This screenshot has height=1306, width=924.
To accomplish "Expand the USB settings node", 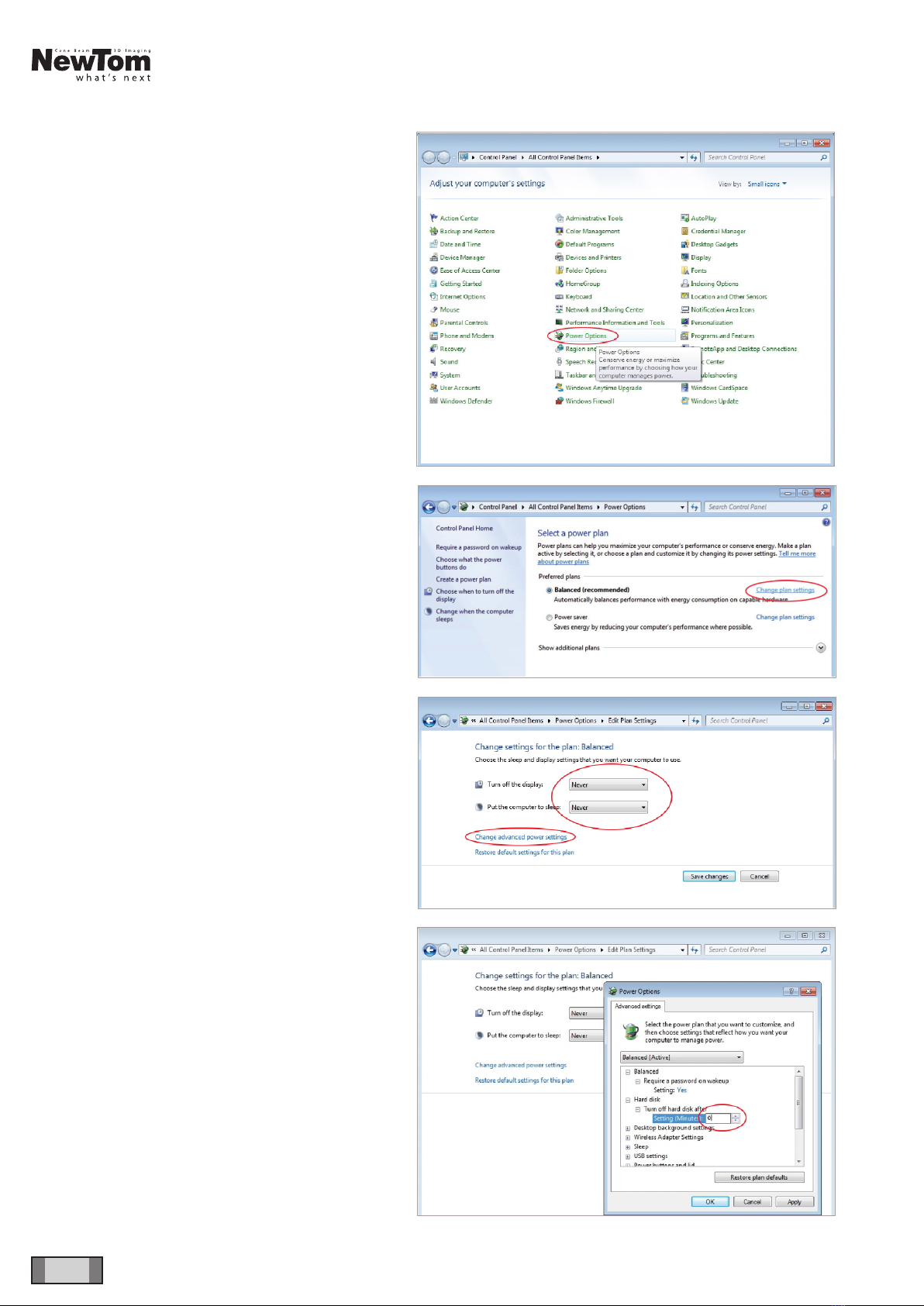I will (627, 1156).
